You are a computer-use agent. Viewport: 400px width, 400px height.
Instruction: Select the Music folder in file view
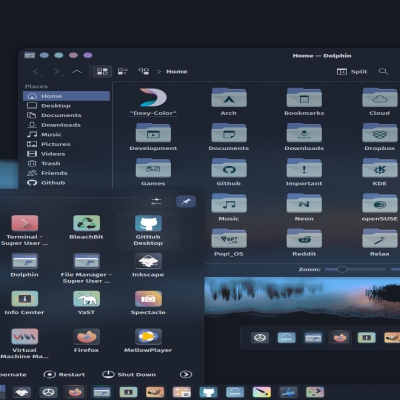pos(229,203)
